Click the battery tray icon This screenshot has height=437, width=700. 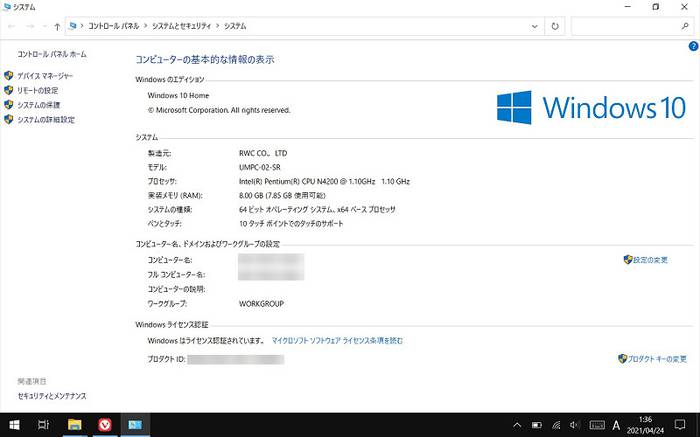click(x=537, y=425)
